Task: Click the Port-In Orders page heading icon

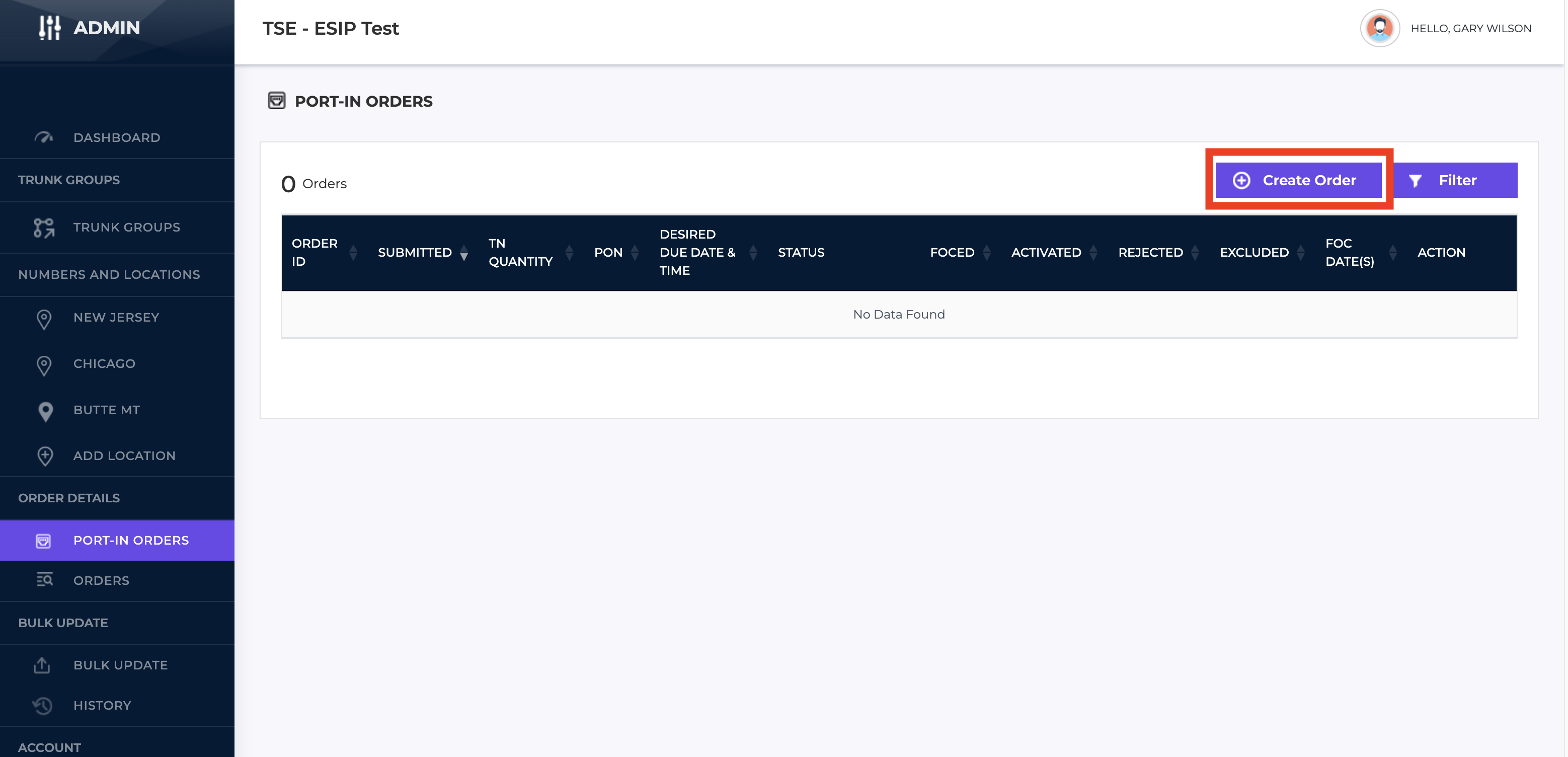Action: pos(276,101)
